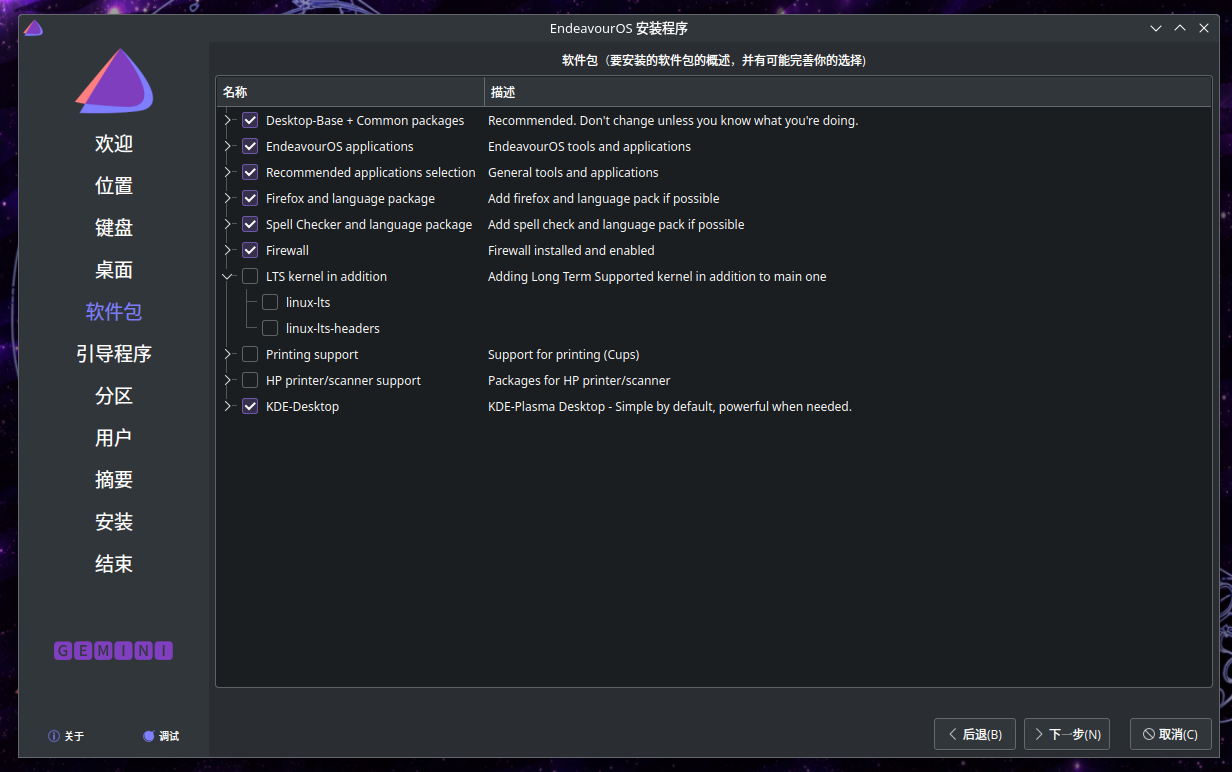This screenshot has width=1232, height=772.
Task: Click 'Recommended. Don't change unless you know' description
Action: [673, 120]
